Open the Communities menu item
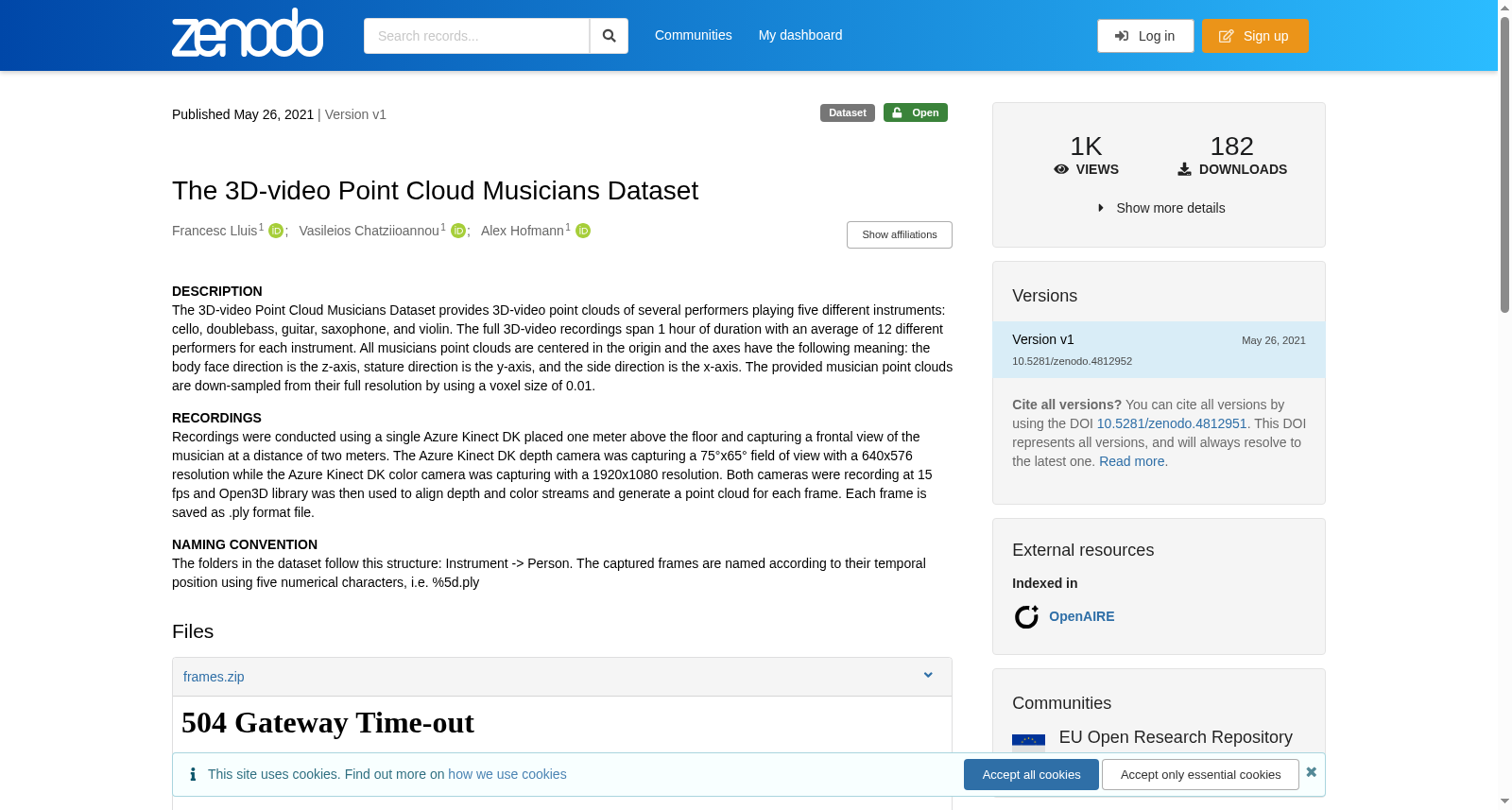 [693, 35]
